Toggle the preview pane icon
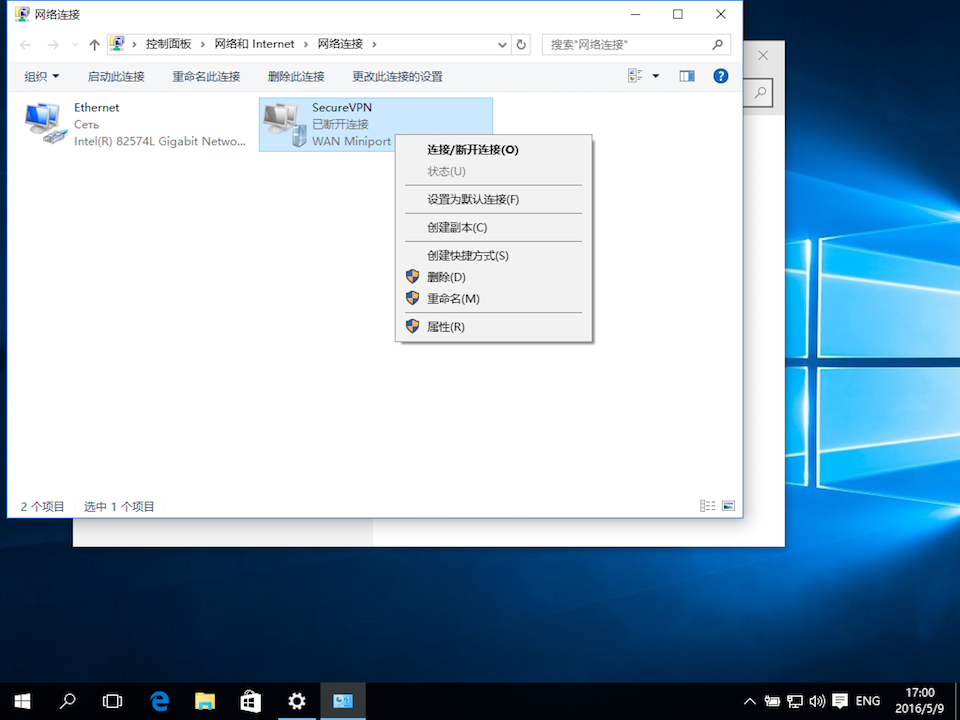Viewport: 960px width, 720px height. [687, 76]
